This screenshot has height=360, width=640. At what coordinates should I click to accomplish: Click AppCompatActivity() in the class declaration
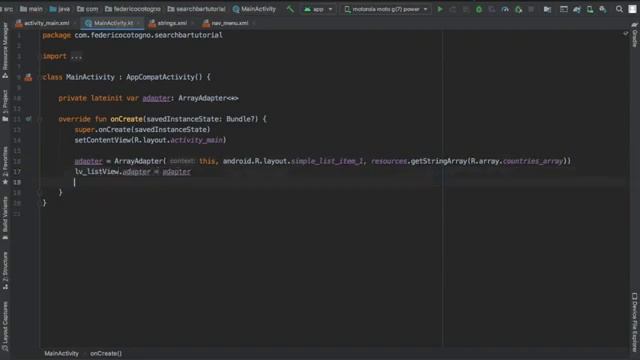pos(164,77)
